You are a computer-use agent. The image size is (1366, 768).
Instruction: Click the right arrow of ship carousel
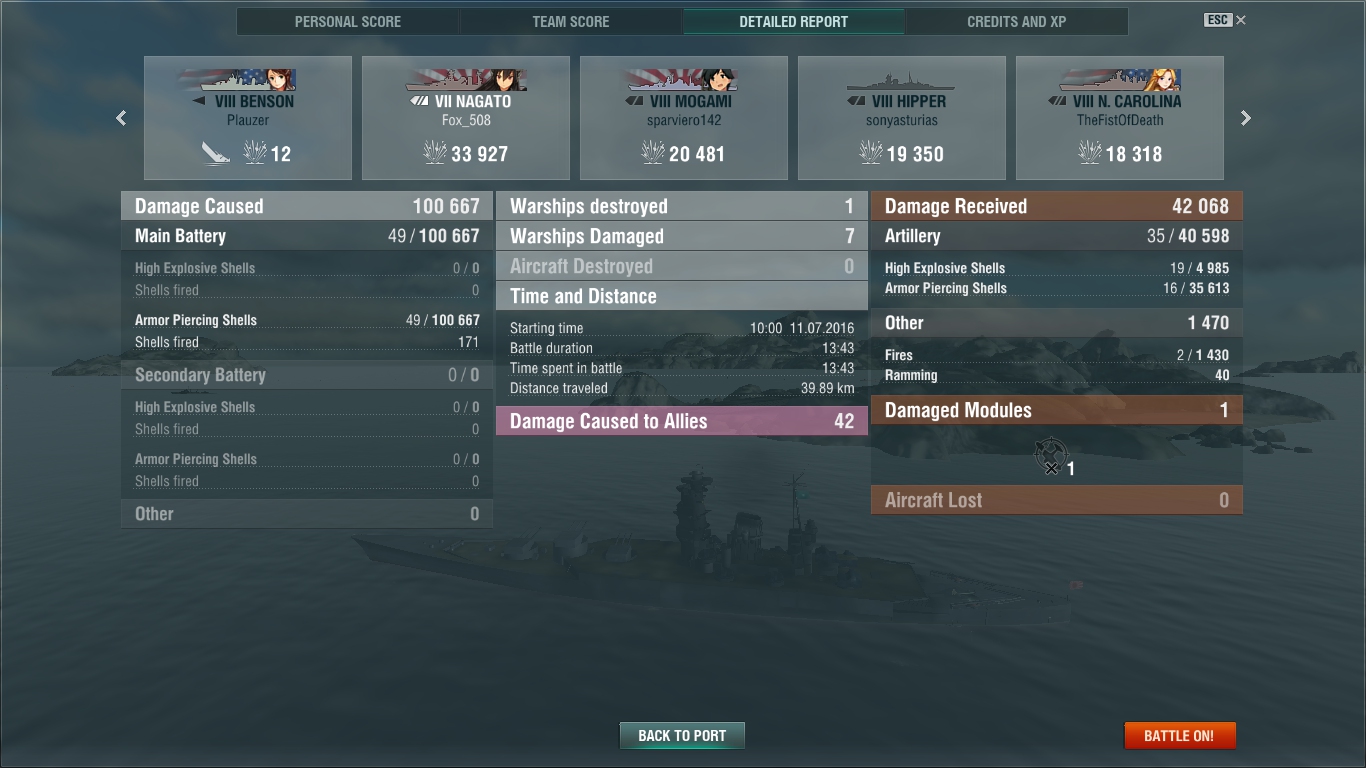pos(1246,118)
